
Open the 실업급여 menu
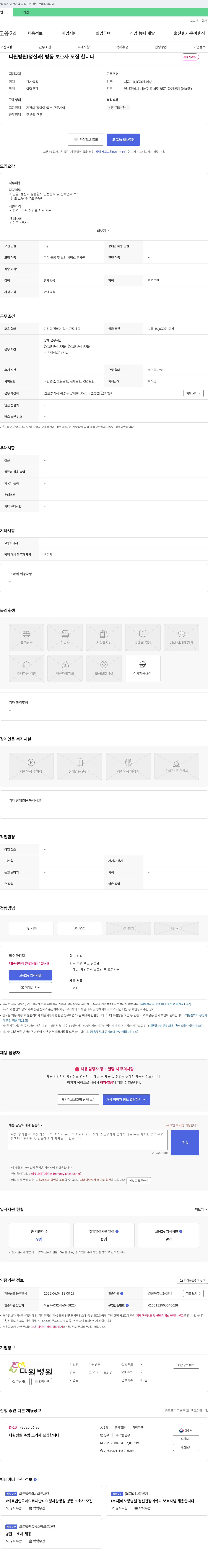click(103, 34)
